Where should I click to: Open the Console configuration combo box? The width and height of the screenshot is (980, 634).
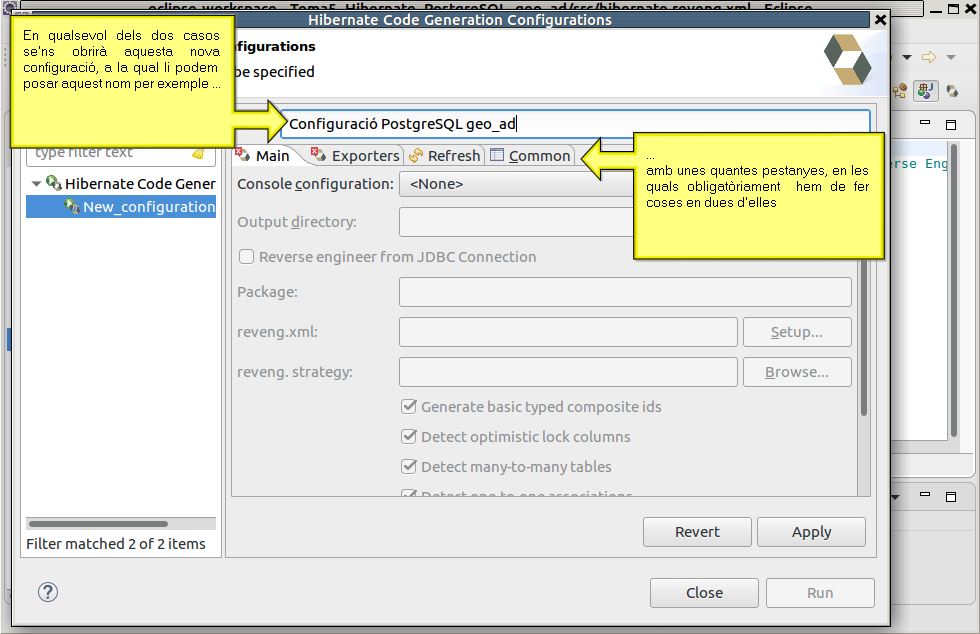pos(516,184)
